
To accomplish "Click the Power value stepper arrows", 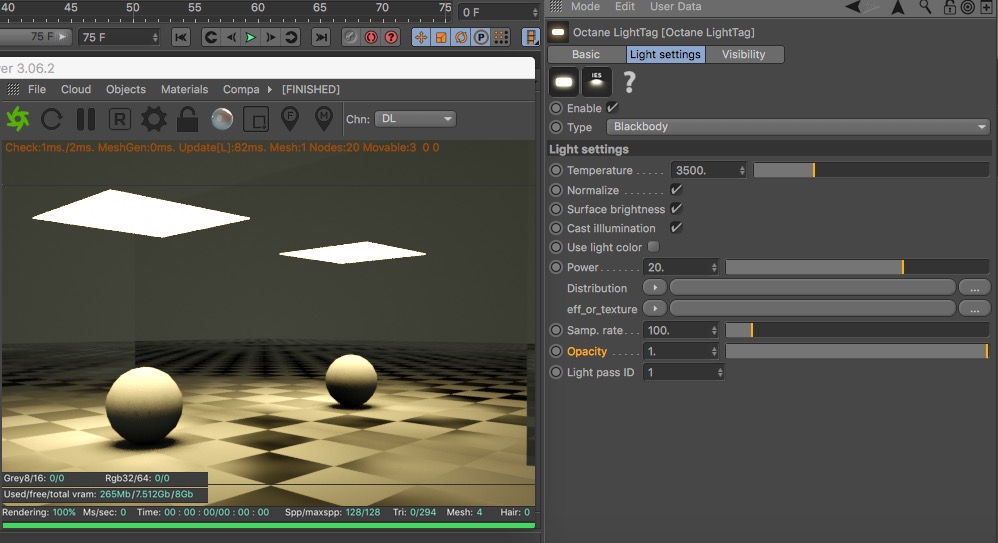I will click(714, 267).
